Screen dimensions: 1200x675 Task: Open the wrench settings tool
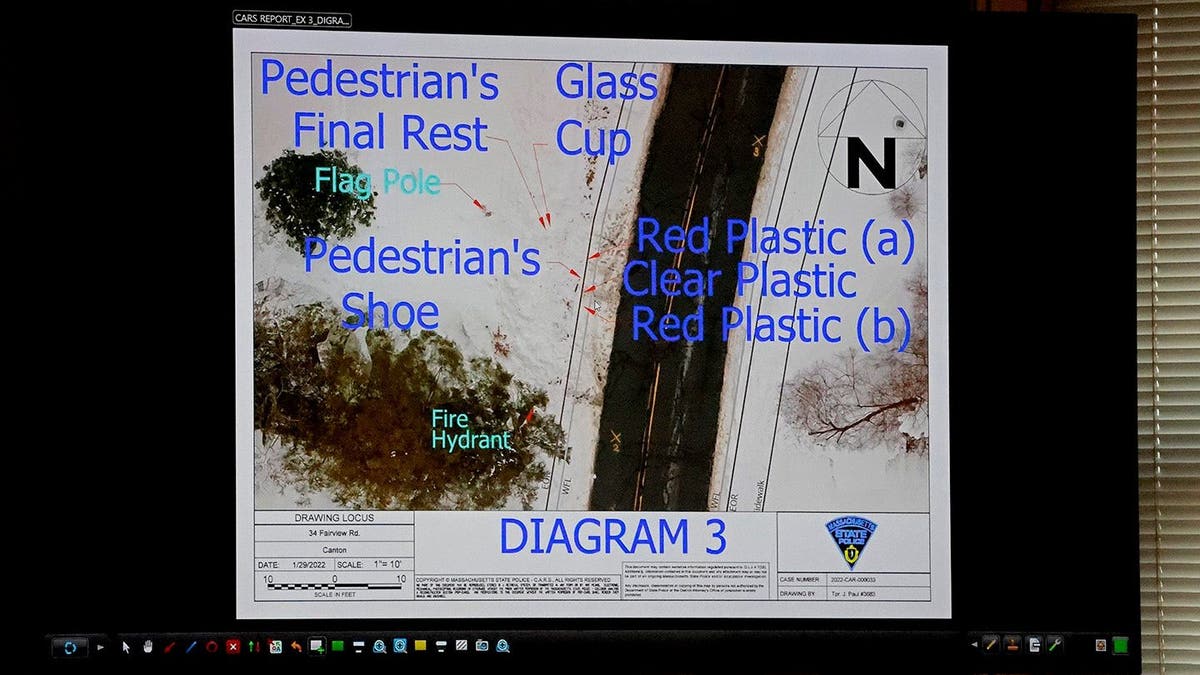tap(1054, 645)
